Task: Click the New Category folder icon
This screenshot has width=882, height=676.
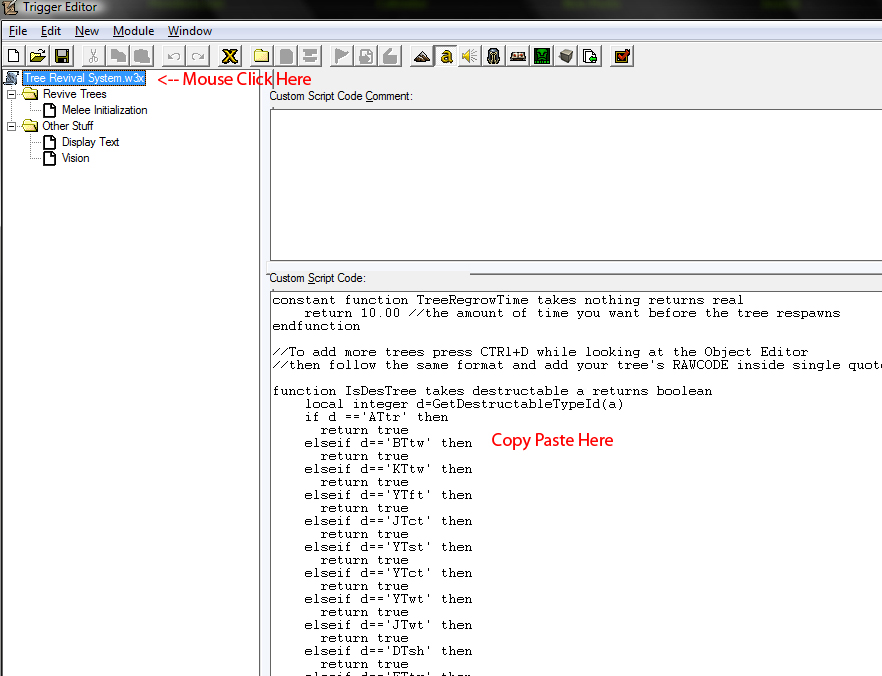Action: 262,56
